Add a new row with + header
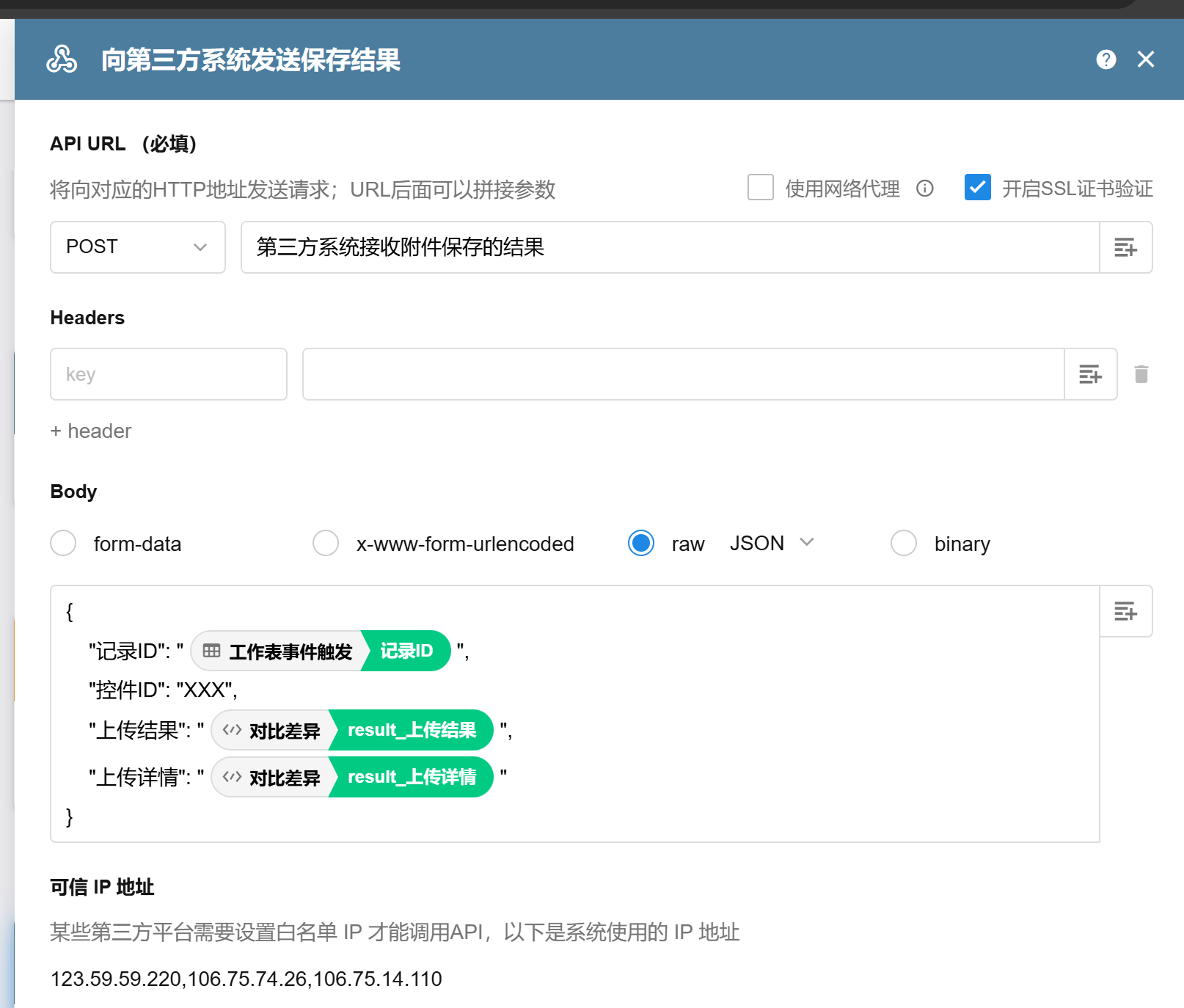The image size is (1184, 1008). point(91,431)
